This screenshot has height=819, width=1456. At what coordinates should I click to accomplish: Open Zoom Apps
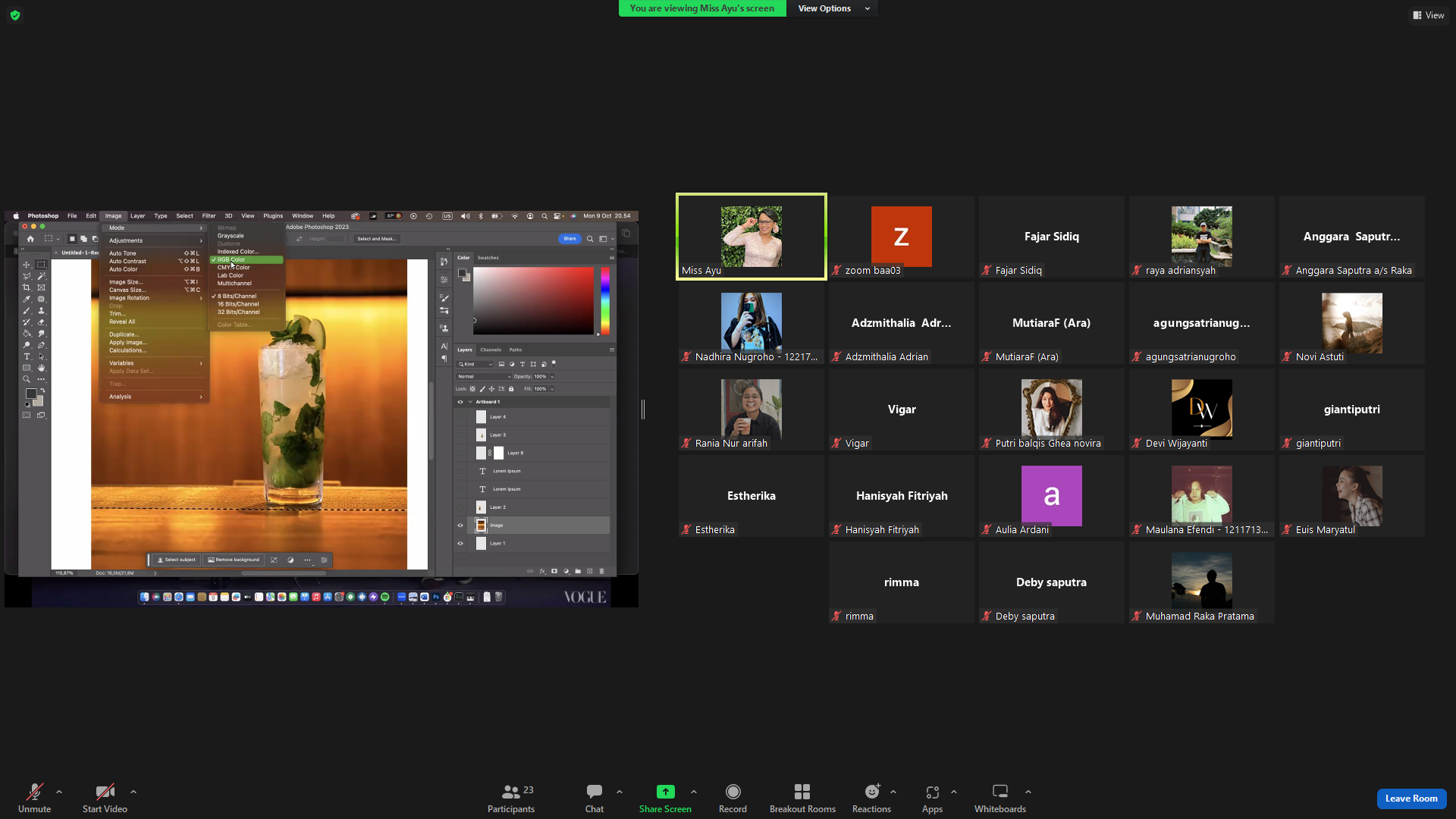932,798
